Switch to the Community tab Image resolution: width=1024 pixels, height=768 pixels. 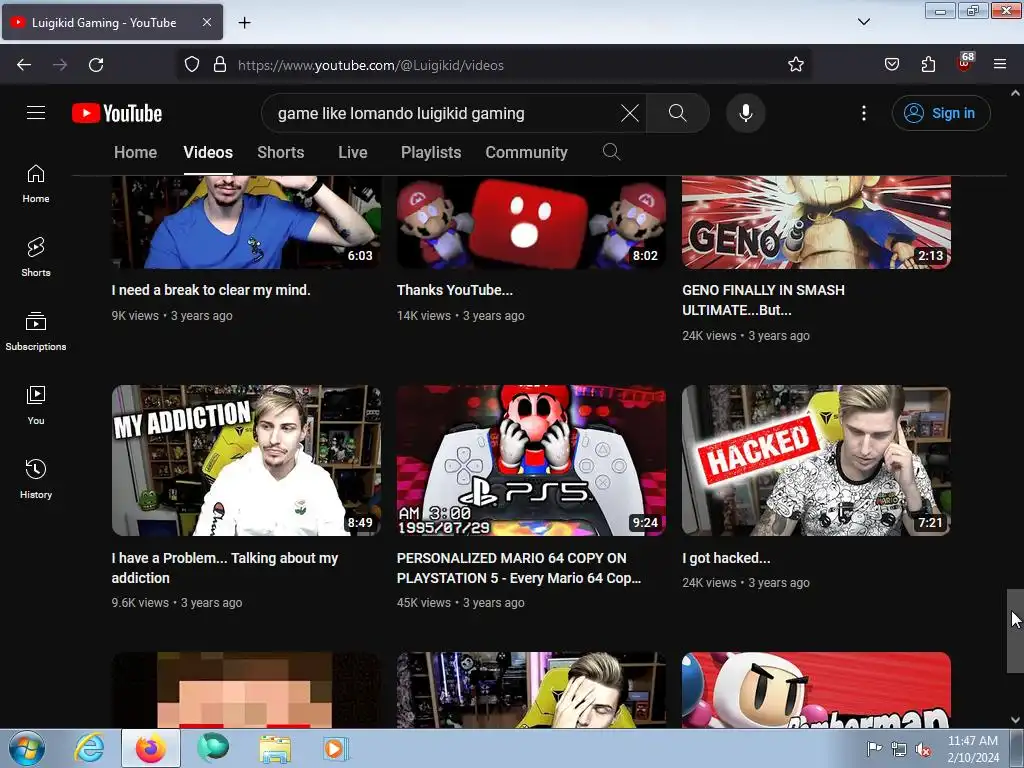(x=526, y=152)
